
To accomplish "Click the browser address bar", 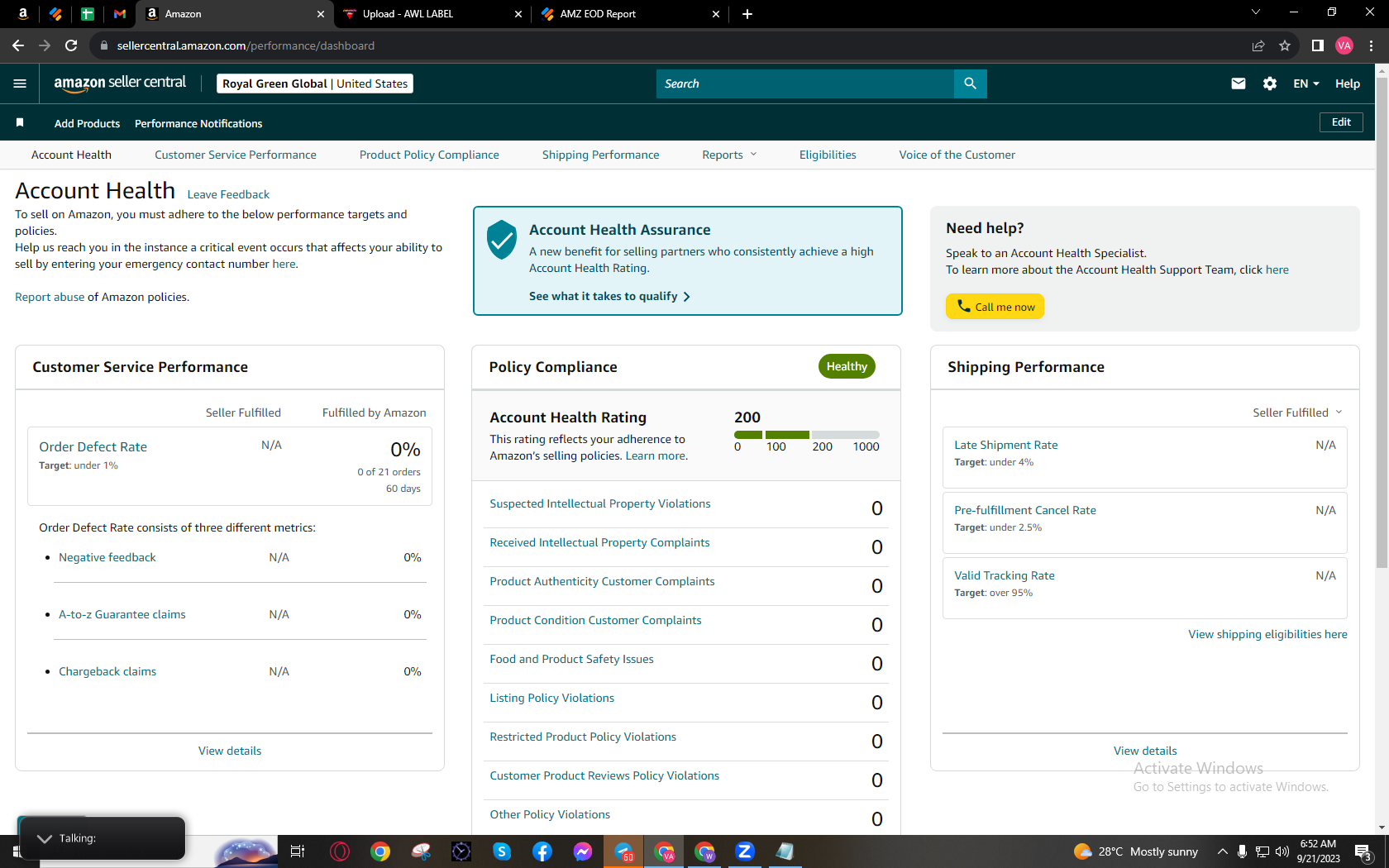I will point(670,45).
